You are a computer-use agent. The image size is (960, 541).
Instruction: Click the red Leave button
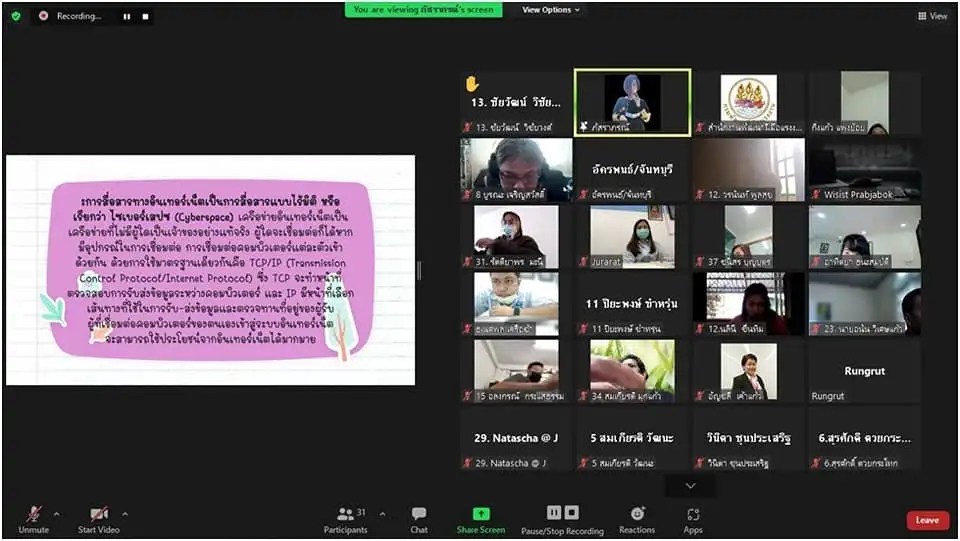[927, 520]
